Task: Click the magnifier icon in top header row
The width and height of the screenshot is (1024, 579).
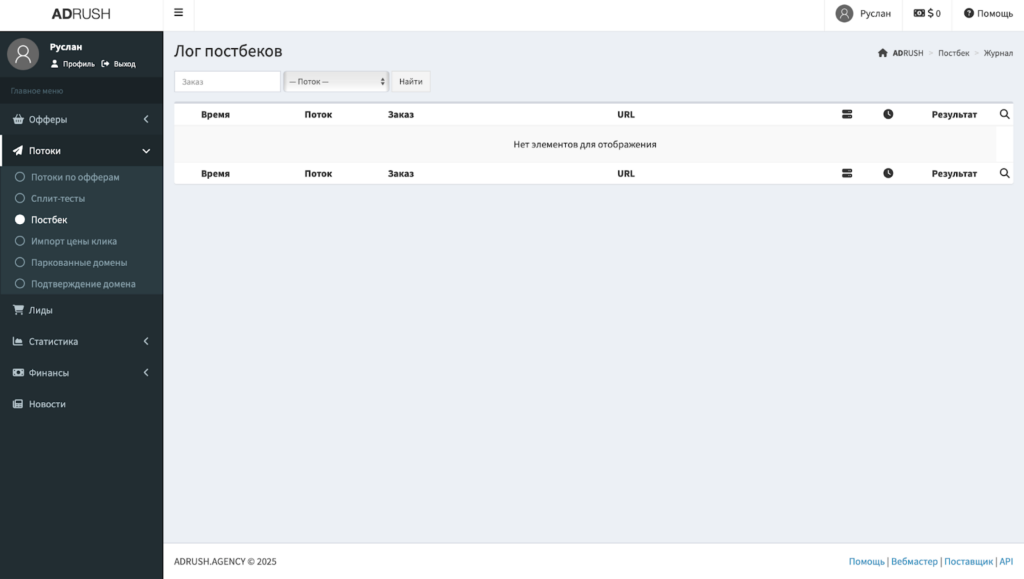Action: click(x=1004, y=114)
